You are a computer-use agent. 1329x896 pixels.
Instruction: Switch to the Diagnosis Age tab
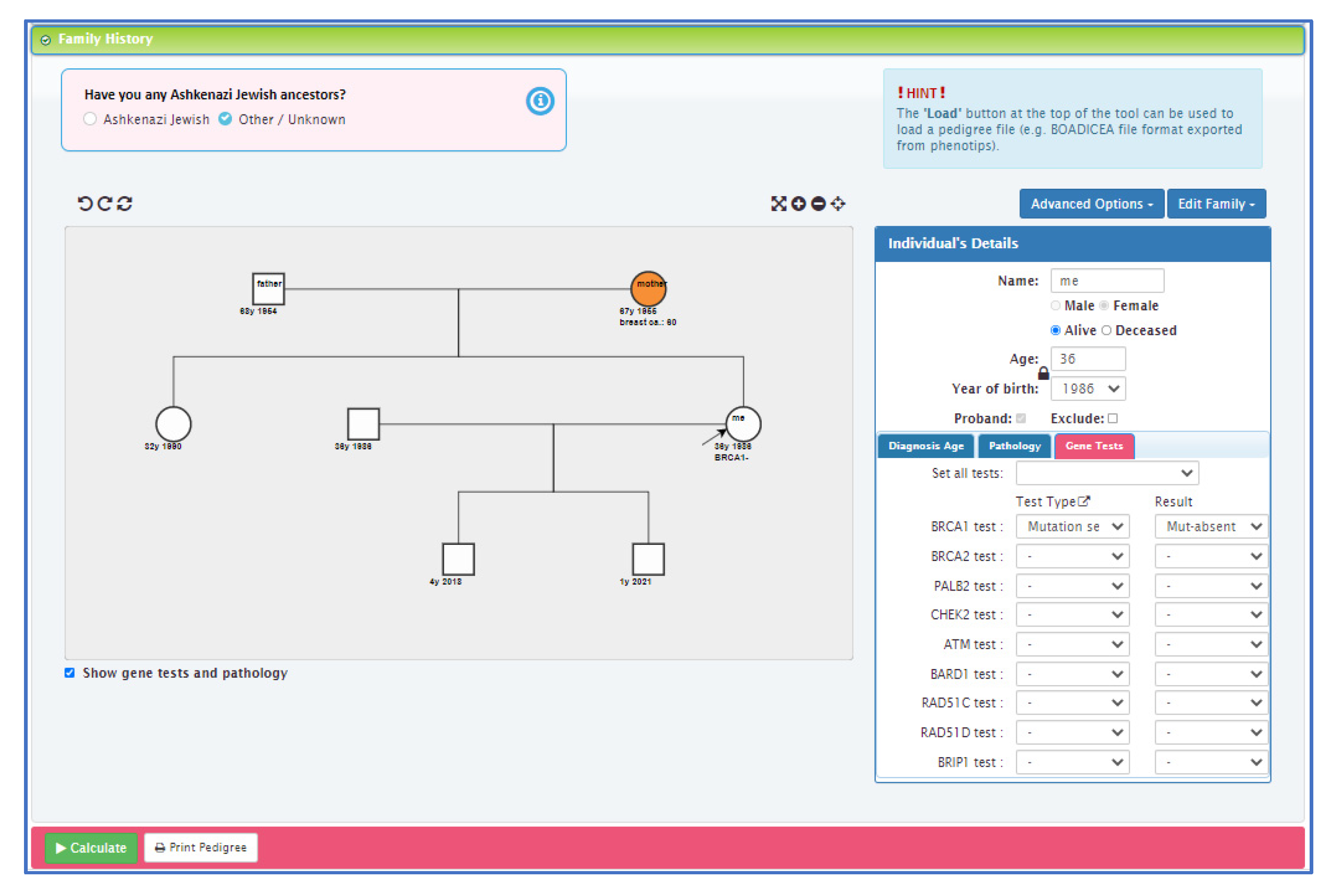tap(926, 446)
